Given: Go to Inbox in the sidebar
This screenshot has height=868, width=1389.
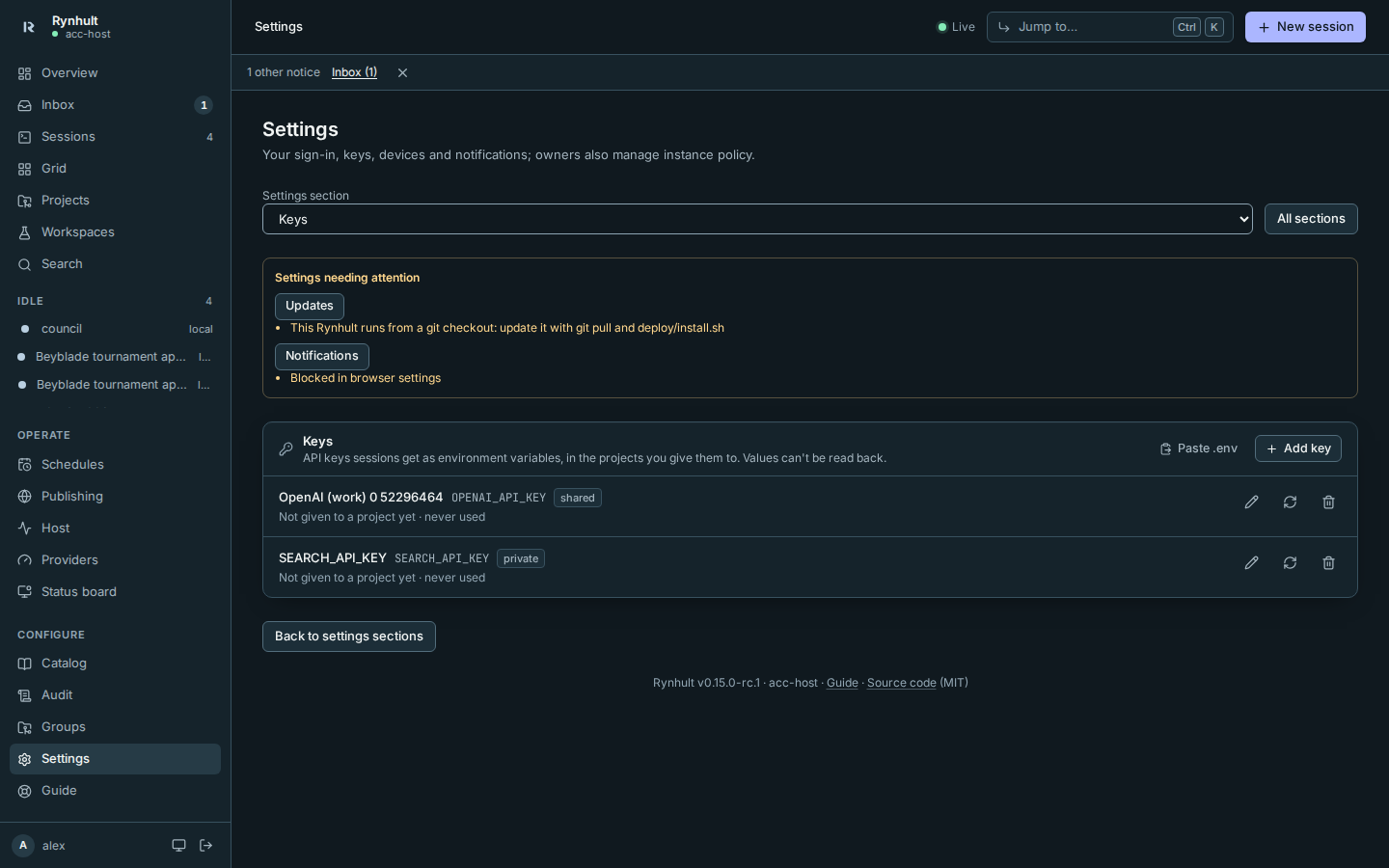Looking at the screenshot, I should pos(115,105).
